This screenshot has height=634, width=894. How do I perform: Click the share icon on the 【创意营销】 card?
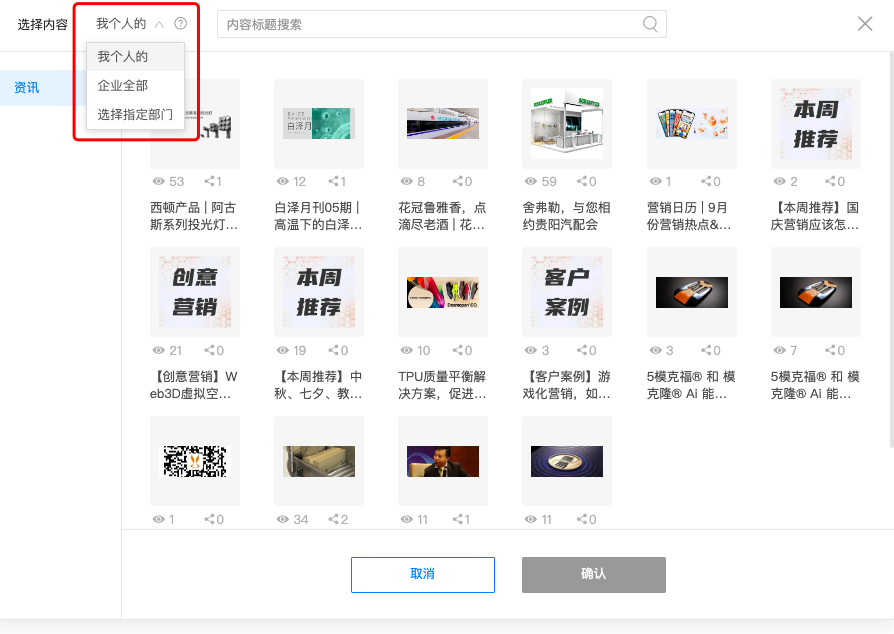coord(210,350)
